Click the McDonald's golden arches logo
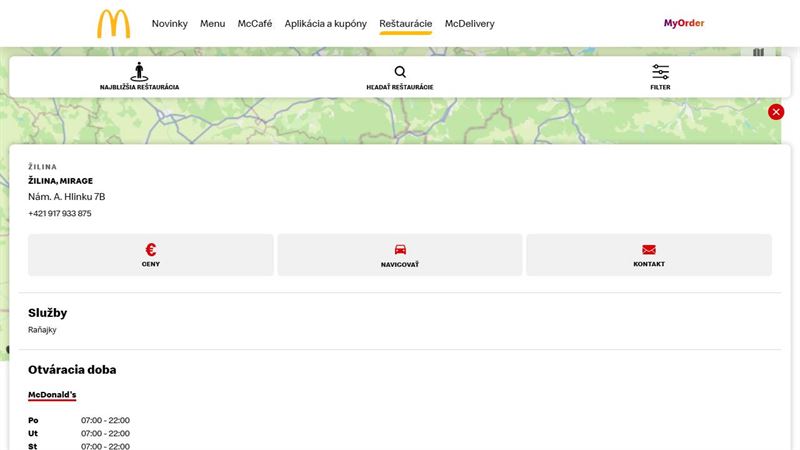The image size is (800, 450). 114,23
